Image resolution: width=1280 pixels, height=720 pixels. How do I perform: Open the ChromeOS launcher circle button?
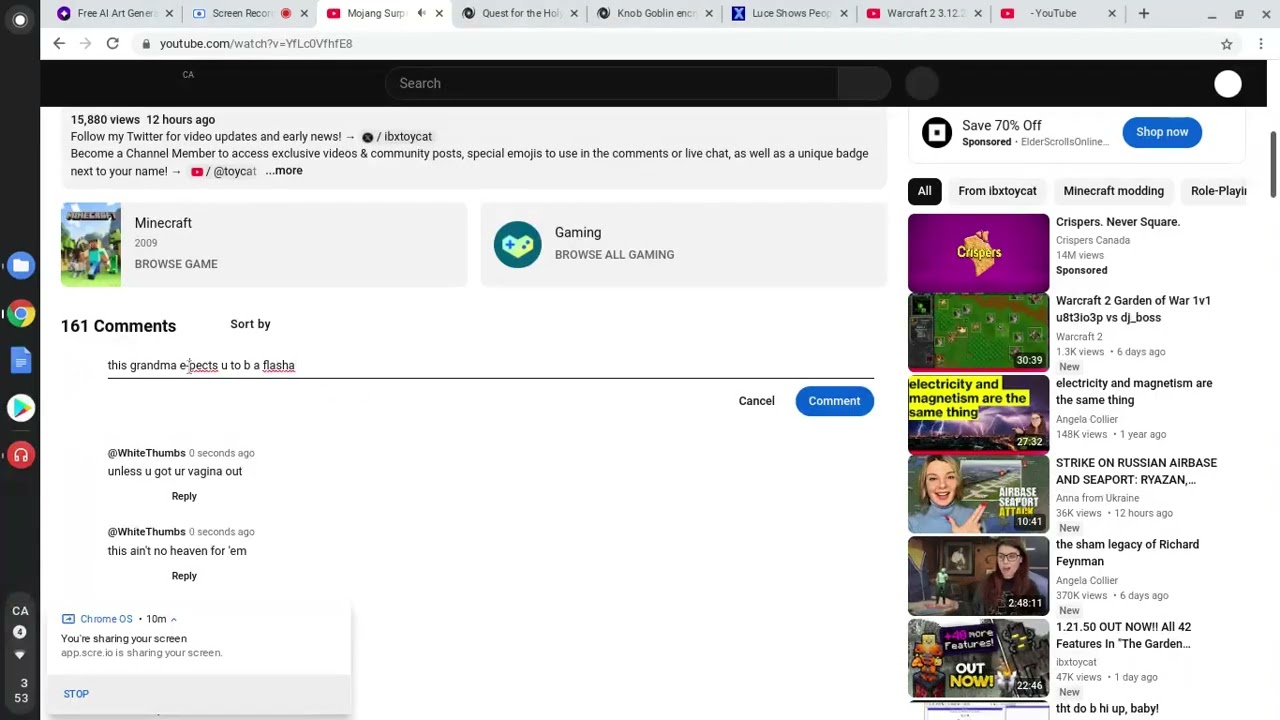pos(20,20)
